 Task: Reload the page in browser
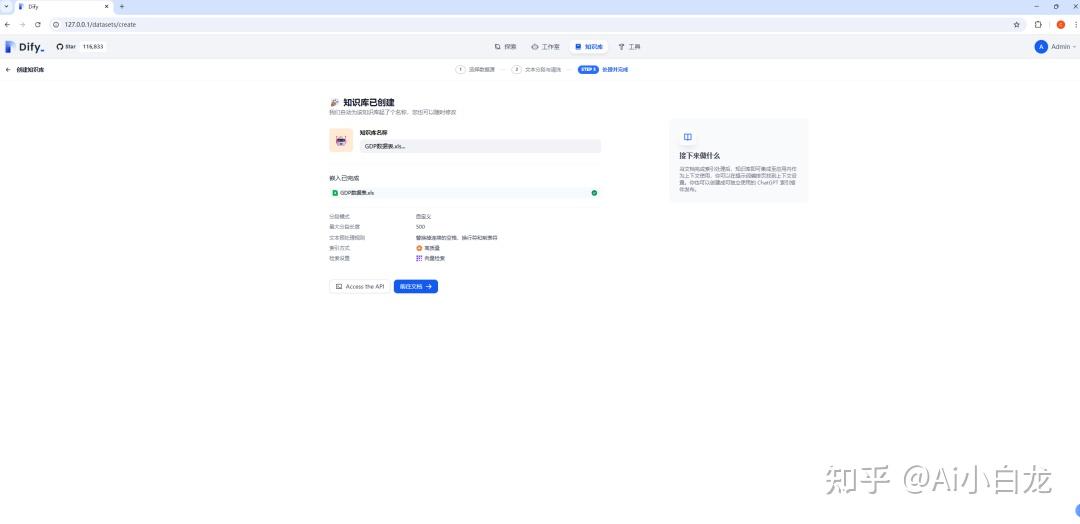tap(38, 24)
